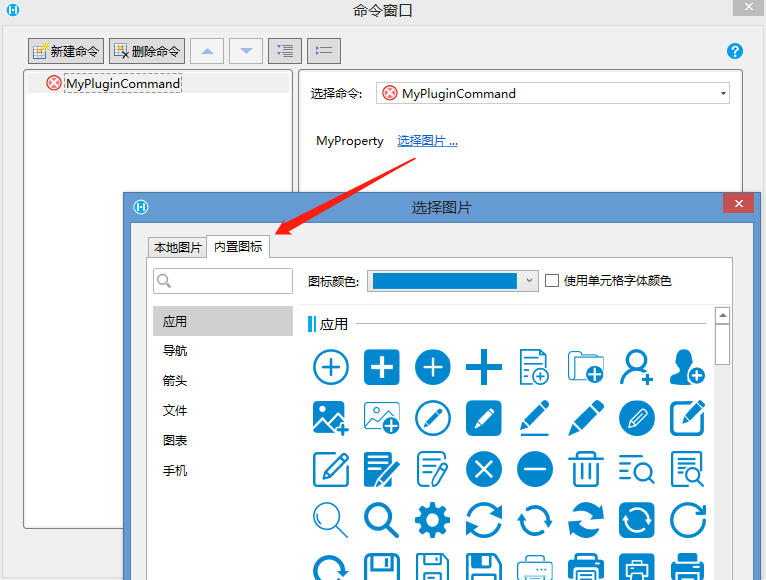Choose the filled document with pen icon
766x580 pixels.
click(382, 470)
